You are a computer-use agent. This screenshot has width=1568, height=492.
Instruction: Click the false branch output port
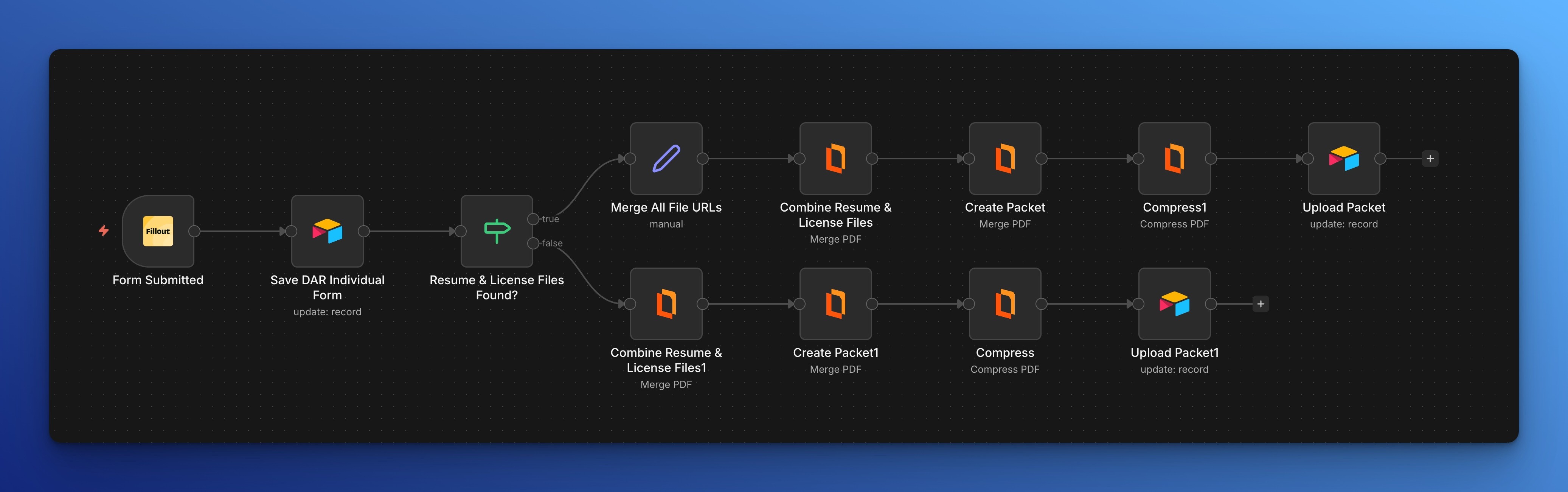pyautogui.click(x=534, y=244)
